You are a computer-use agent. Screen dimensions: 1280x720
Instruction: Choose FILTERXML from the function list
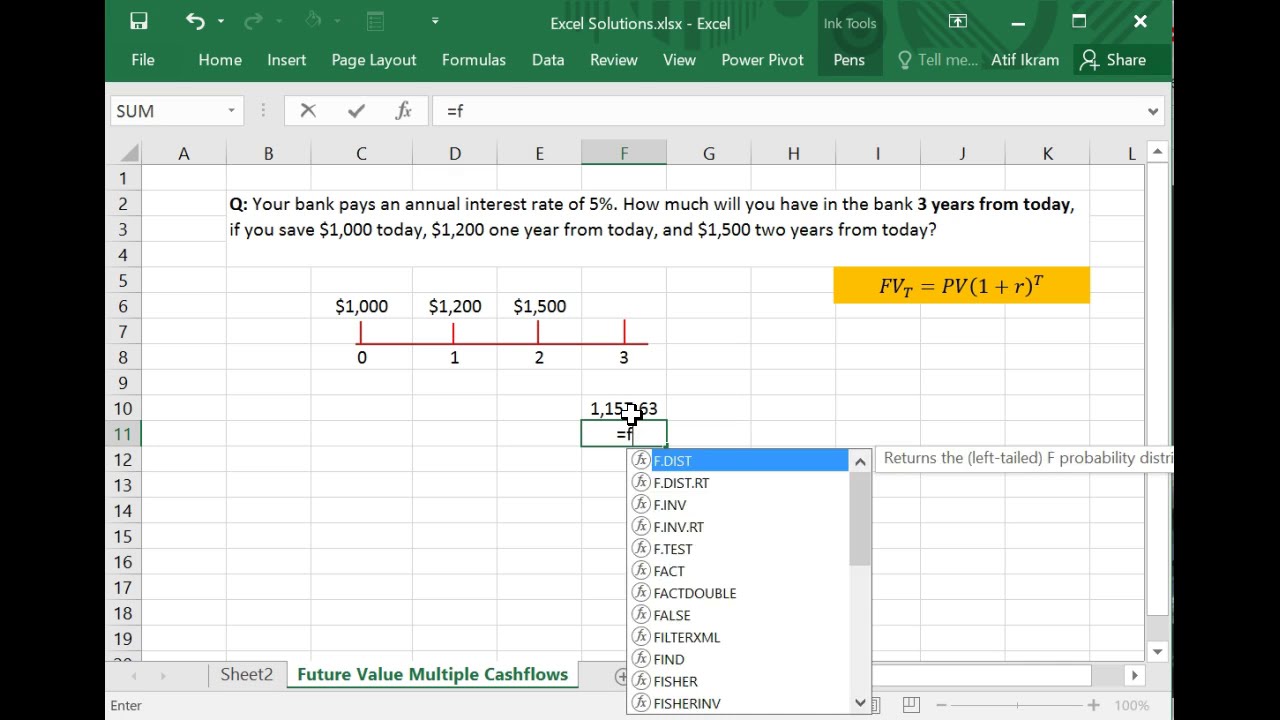point(739,637)
